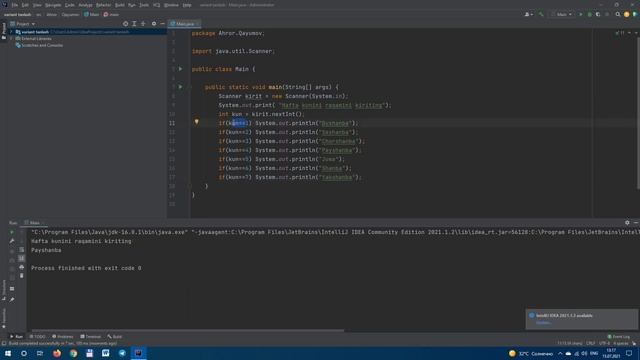Select opened file locate icon in Project panel

125,24
